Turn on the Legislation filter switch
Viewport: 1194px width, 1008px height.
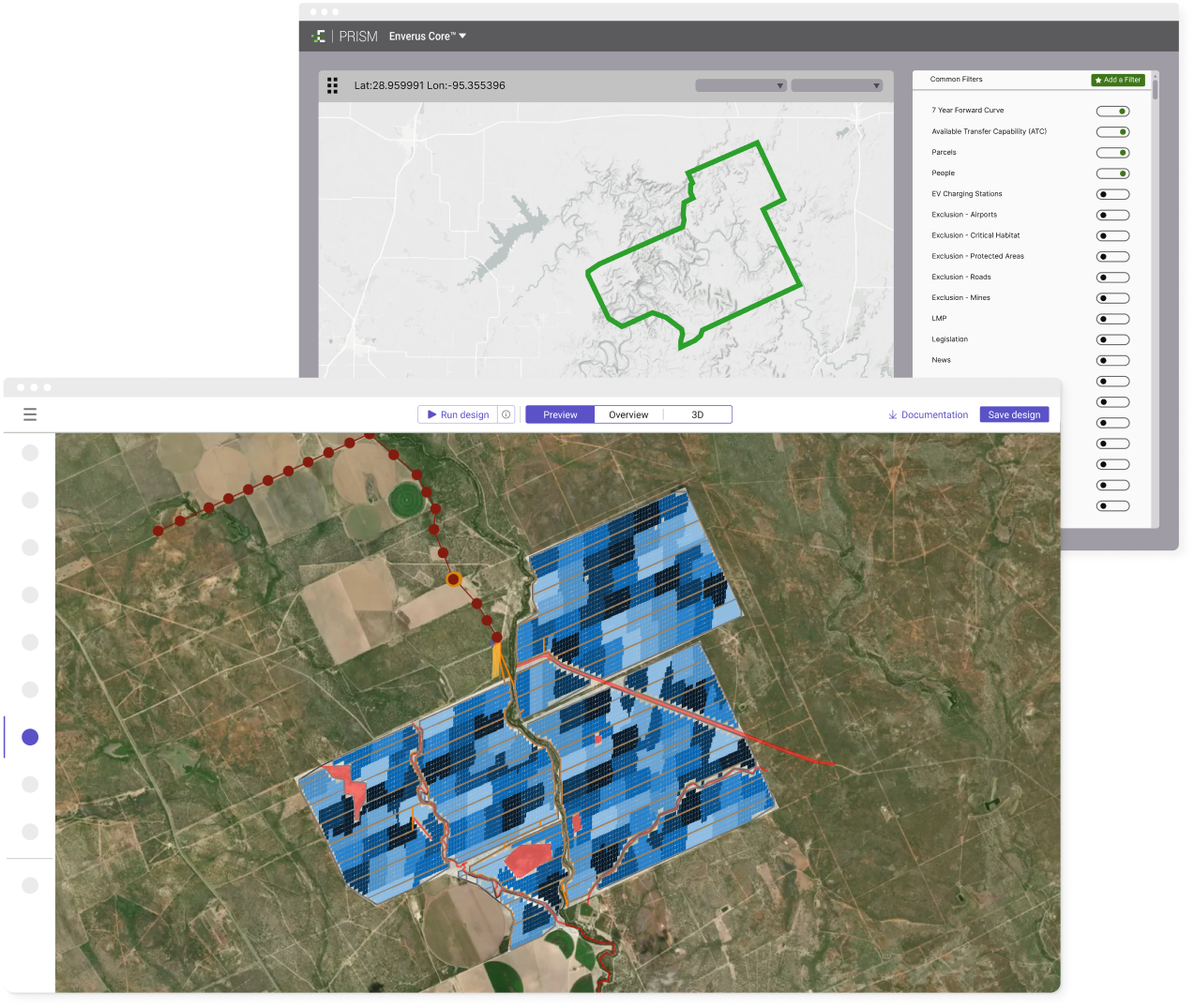(x=1112, y=339)
